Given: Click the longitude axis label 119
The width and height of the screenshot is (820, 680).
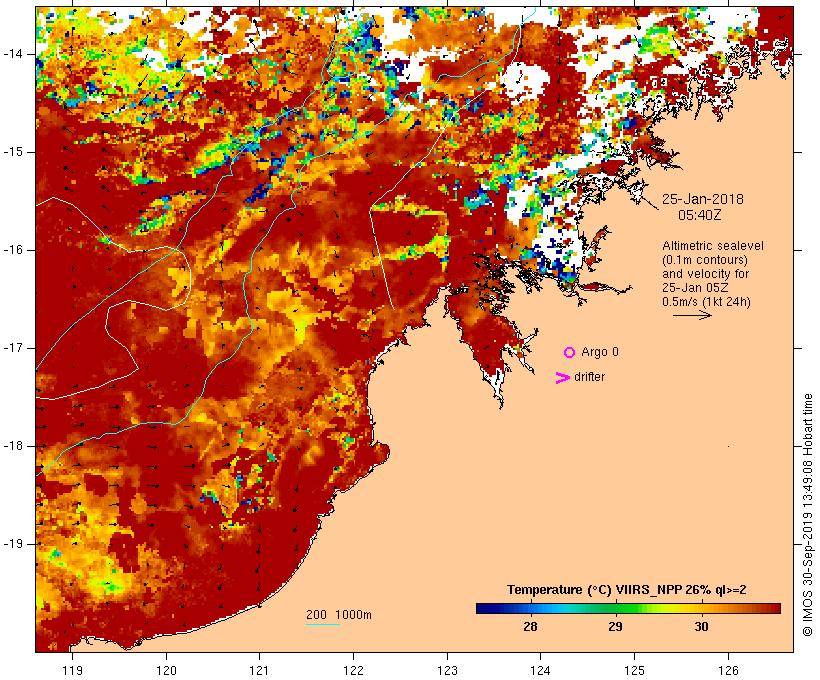Looking at the screenshot, I should (x=72, y=670).
